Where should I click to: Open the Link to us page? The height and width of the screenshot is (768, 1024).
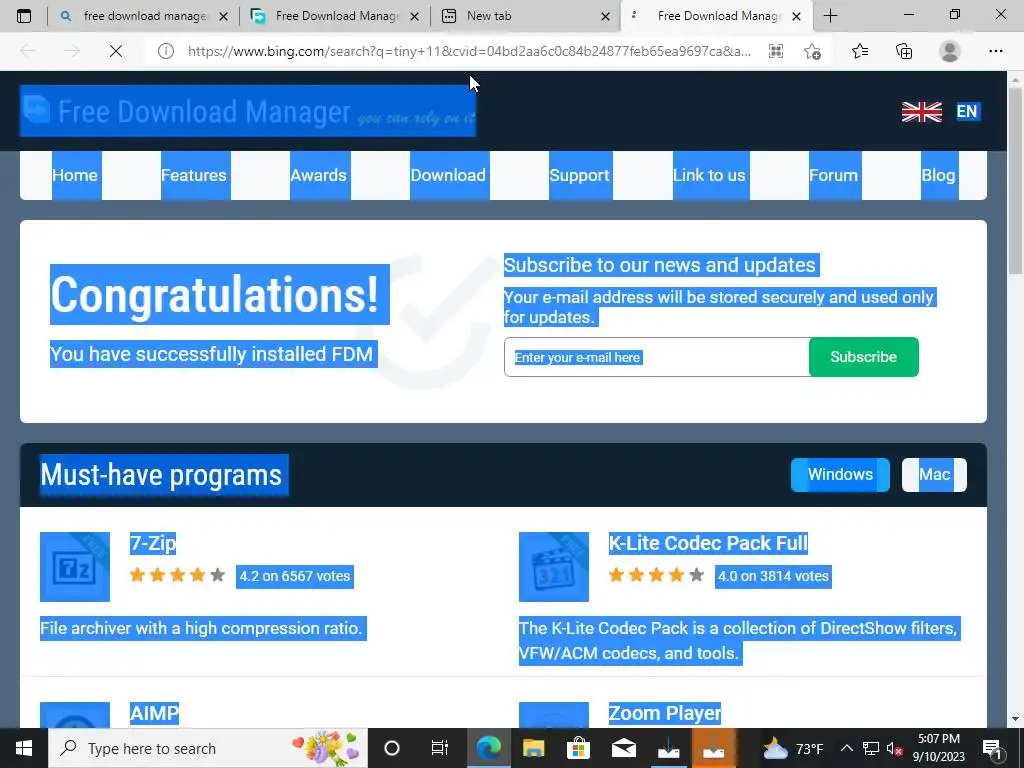[709, 175]
